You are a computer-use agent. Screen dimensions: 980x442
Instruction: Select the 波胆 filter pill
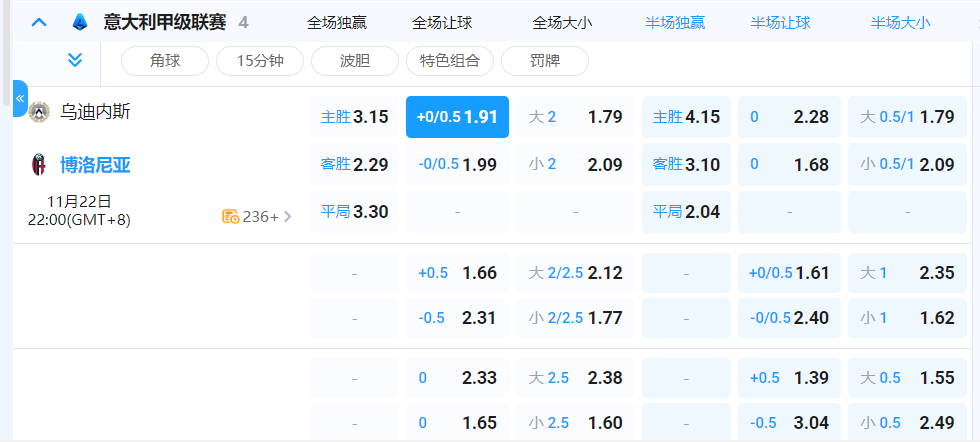(355, 61)
